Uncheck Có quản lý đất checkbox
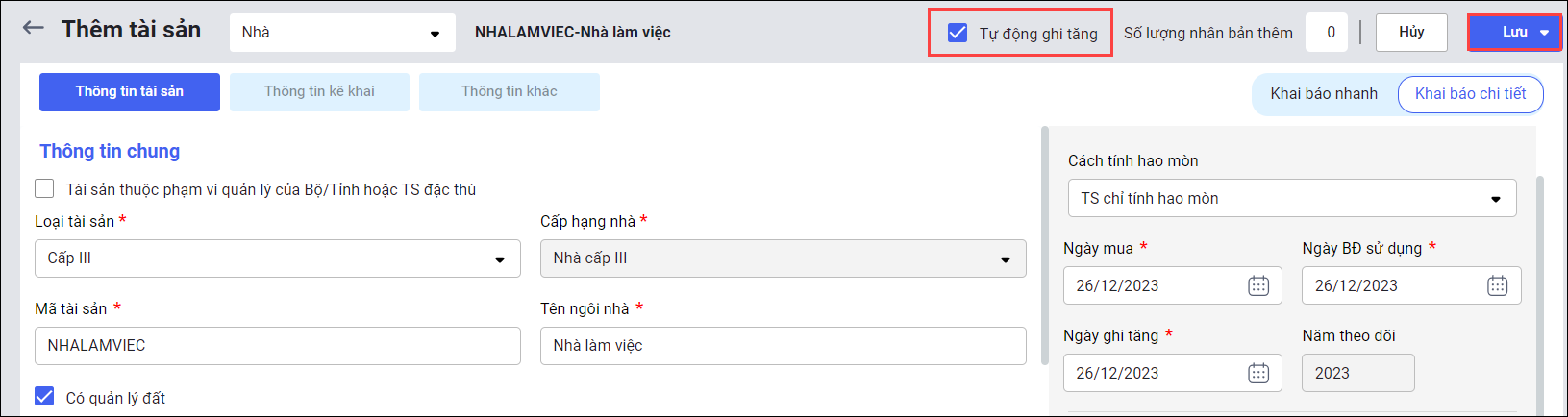This screenshot has height=417, width=1568. click(x=44, y=397)
